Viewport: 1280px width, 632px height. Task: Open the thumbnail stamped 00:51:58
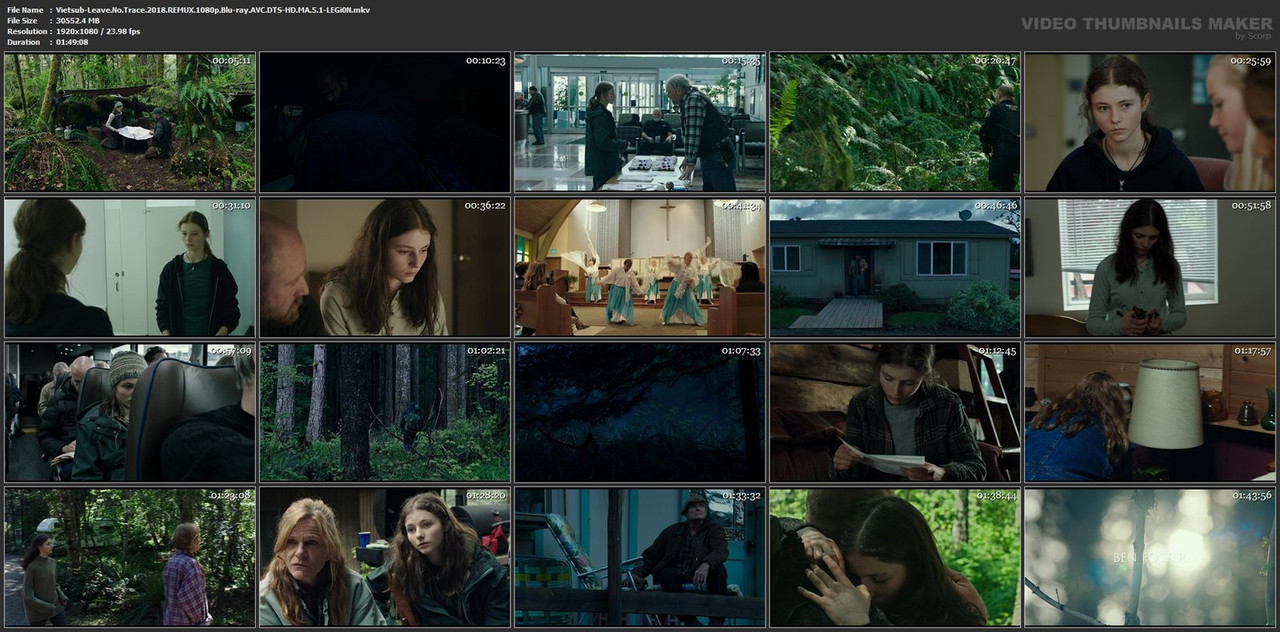click(1150, 267)
